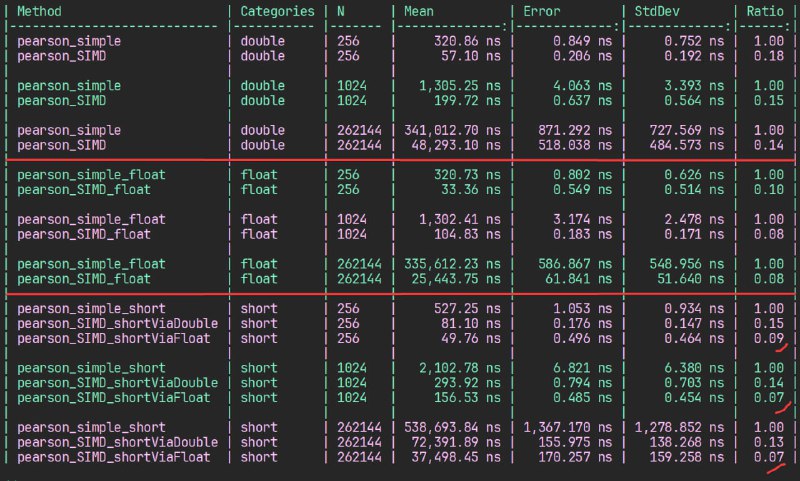Click mean value 37,498.45 ns
The image size is (800, 481).
pyautogui.click(x=456, y=457)
